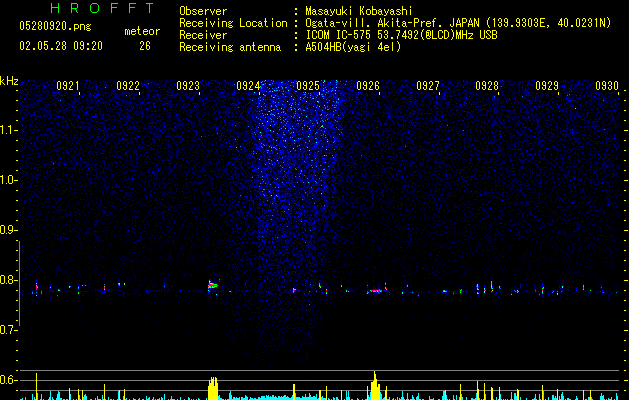Click the 0926 time marker
This screenshot has height=400, width=629.
(x=368, y=86)
